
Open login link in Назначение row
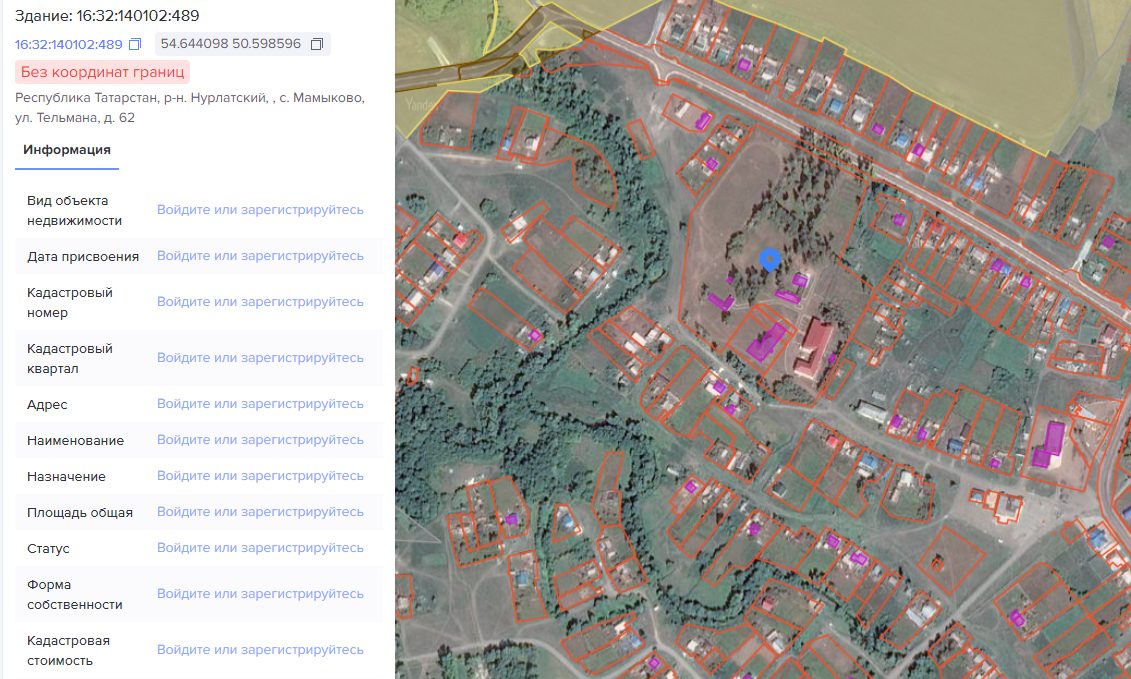(x=260, y=476)
